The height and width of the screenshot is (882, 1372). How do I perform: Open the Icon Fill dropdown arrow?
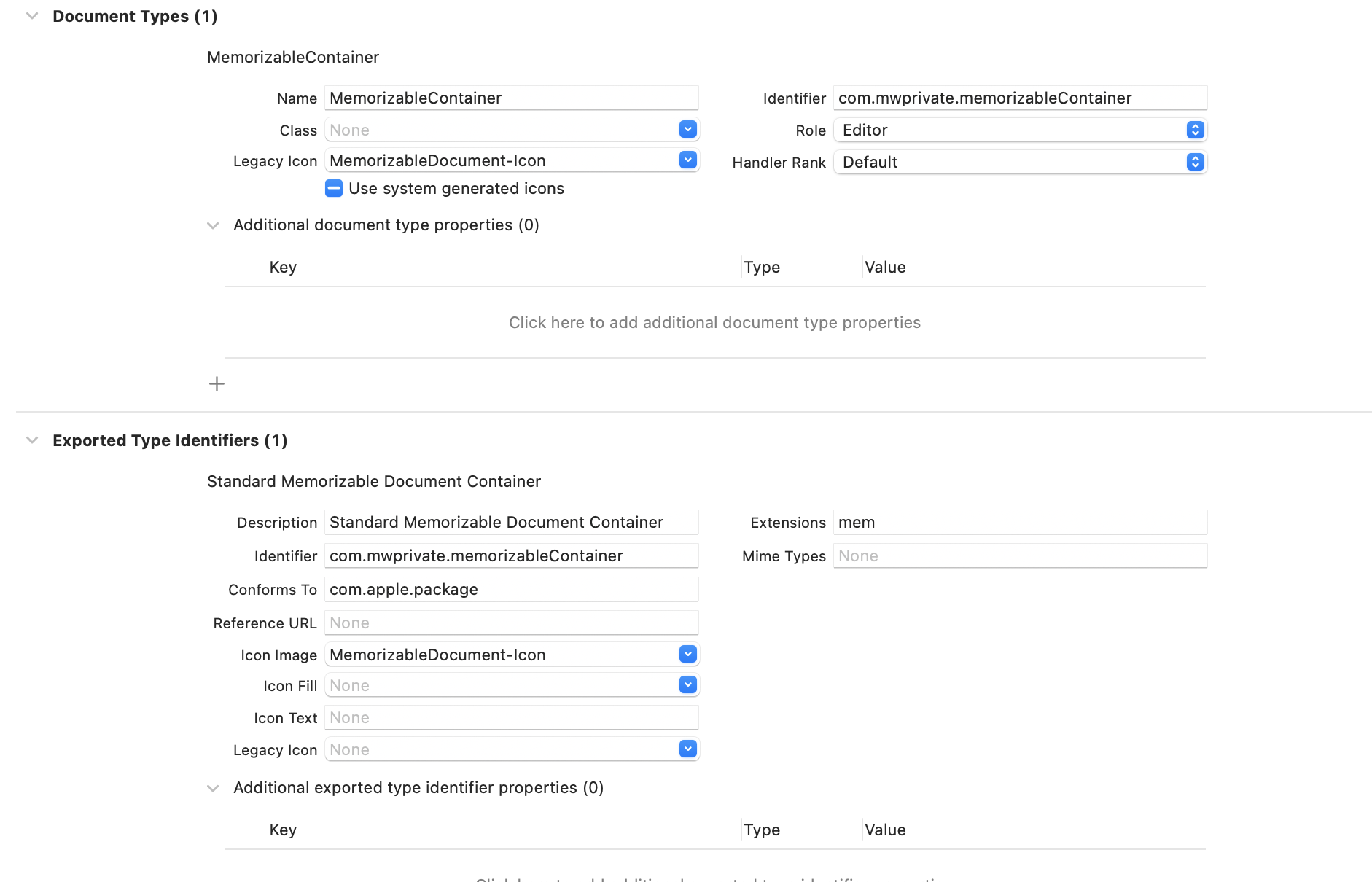(687, 685)
